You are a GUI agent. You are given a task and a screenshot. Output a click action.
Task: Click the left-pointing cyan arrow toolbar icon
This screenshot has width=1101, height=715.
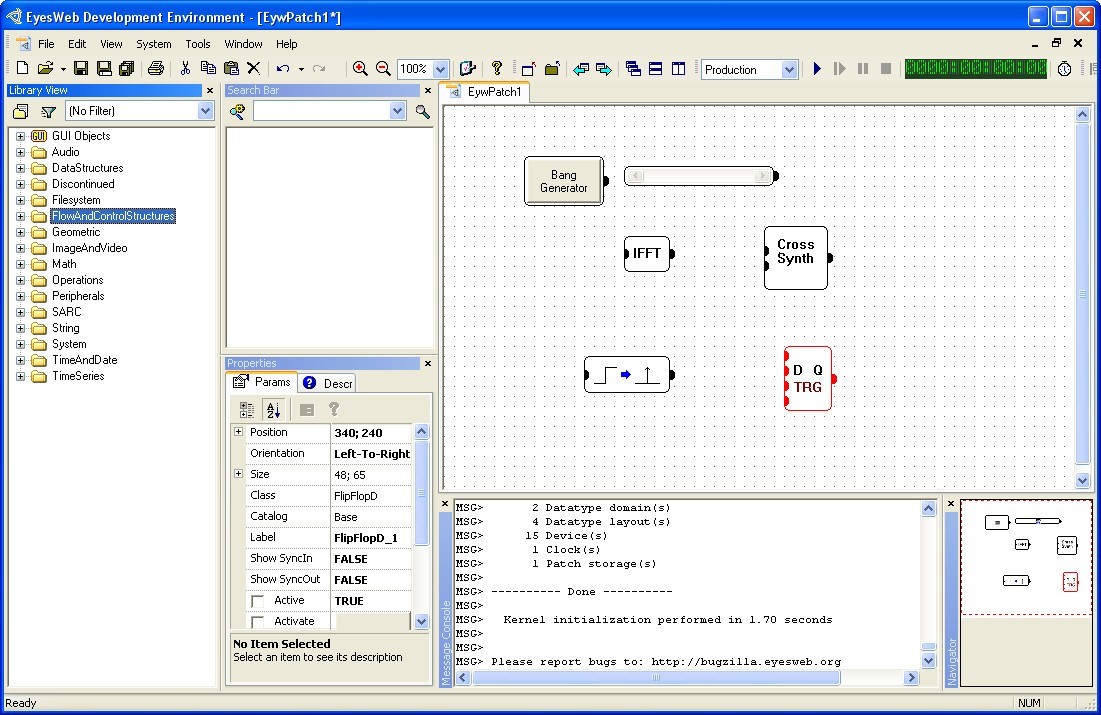click(581, 69)
